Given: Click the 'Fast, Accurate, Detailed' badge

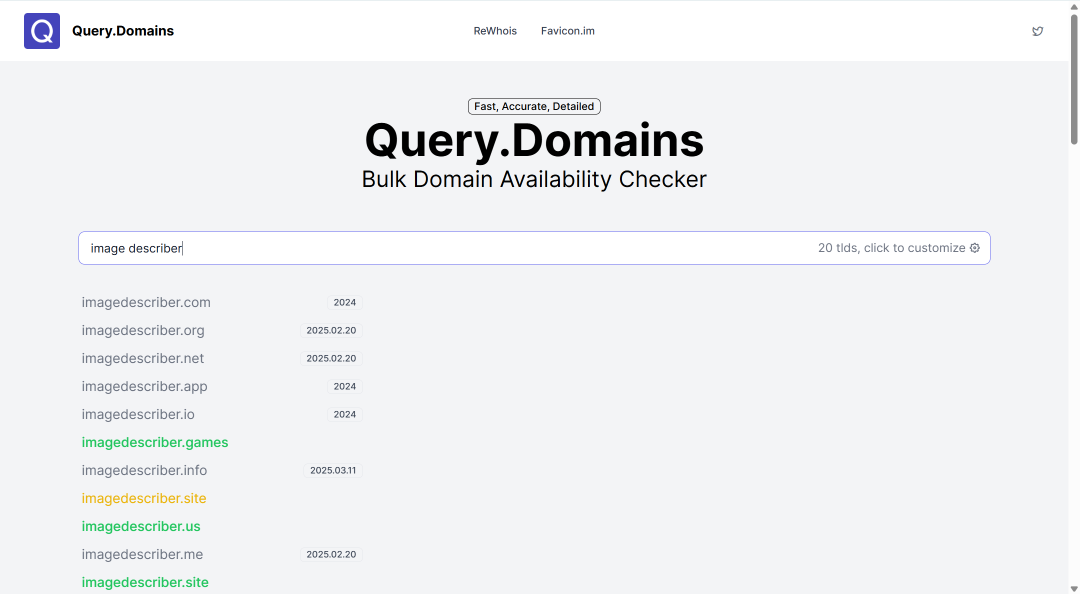Looking at the screenshot, I should pos(534,106).
